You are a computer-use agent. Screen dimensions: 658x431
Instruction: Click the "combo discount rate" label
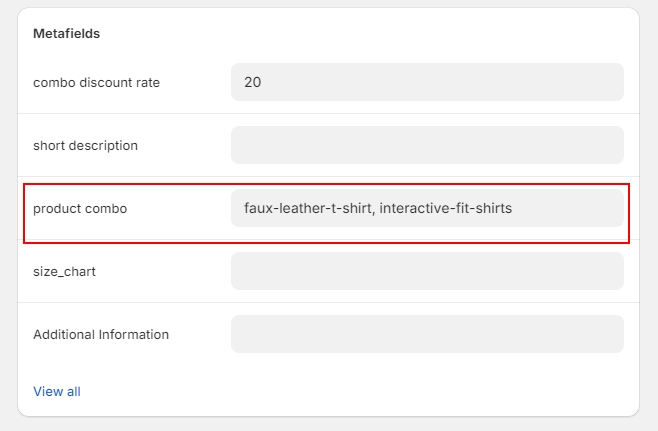click(x=96, y=82)
